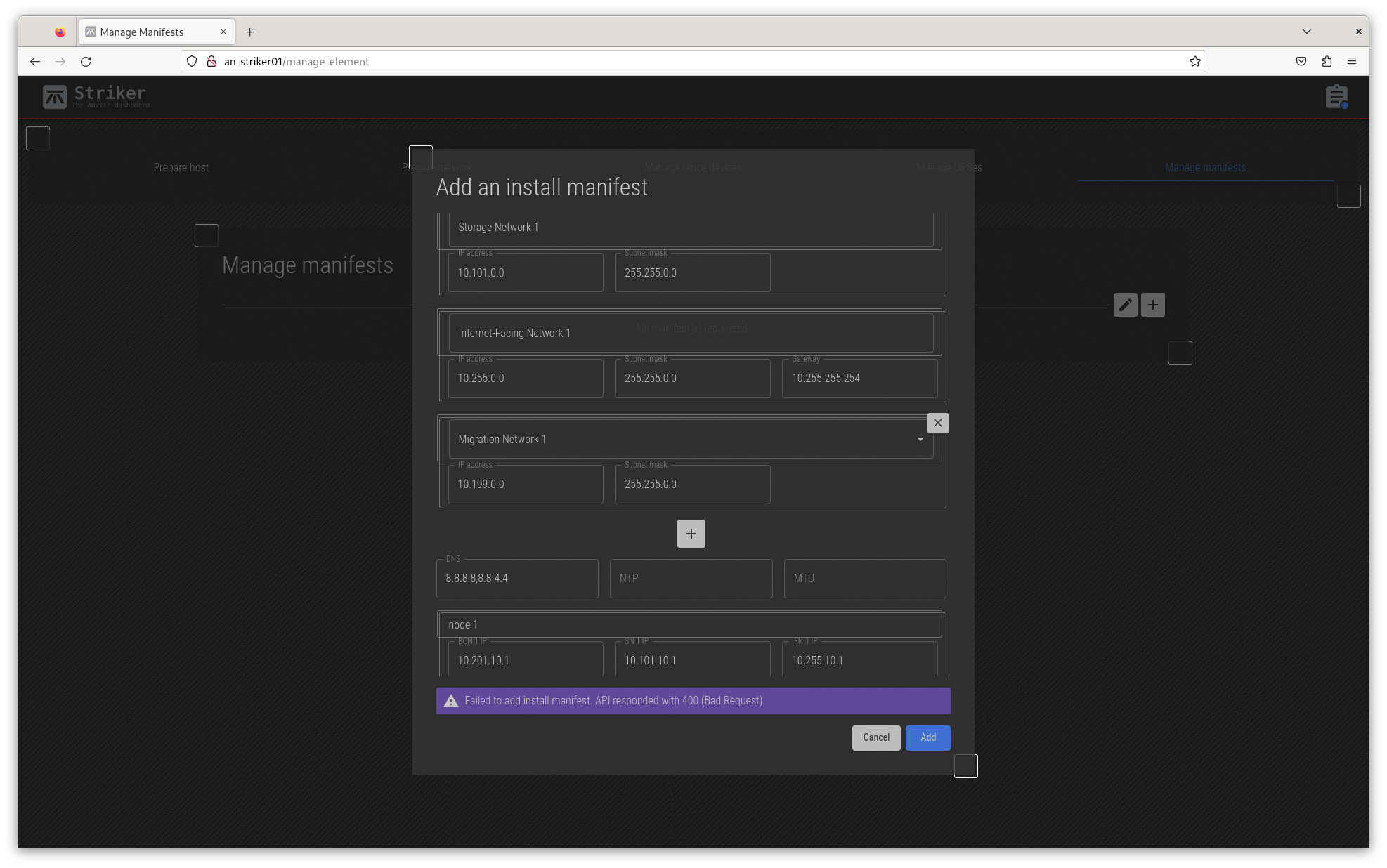Open the jobs clipboard icon in header
This screenshot has width=1387, height=868.
[1336, 97]
